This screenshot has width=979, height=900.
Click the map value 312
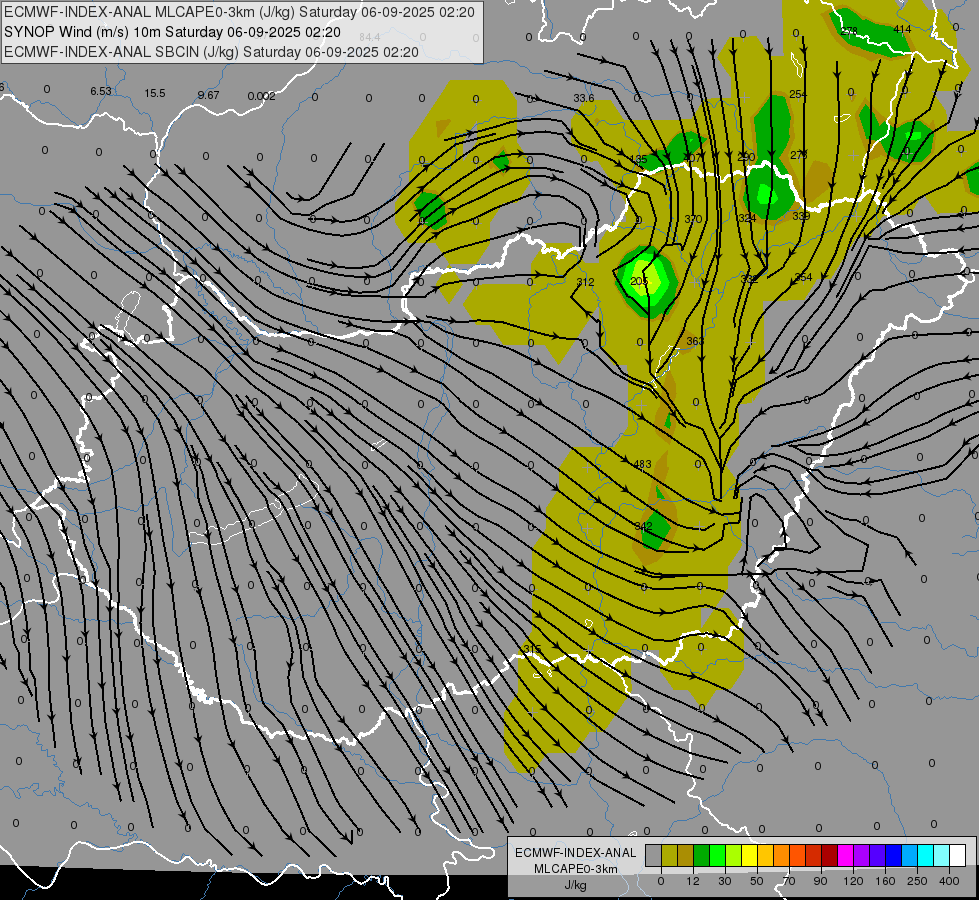585,282
